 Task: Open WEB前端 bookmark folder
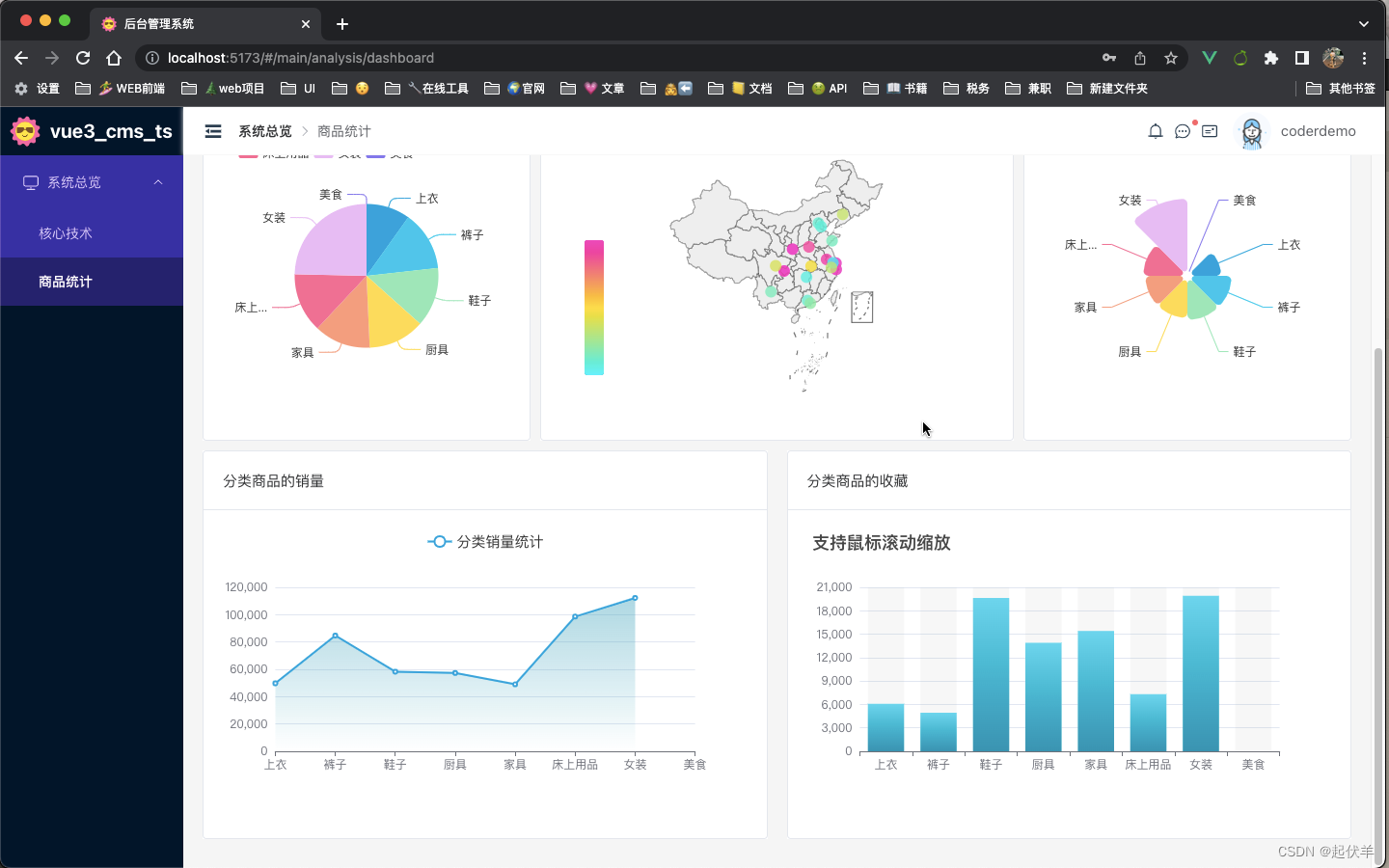tap(121, 88)
